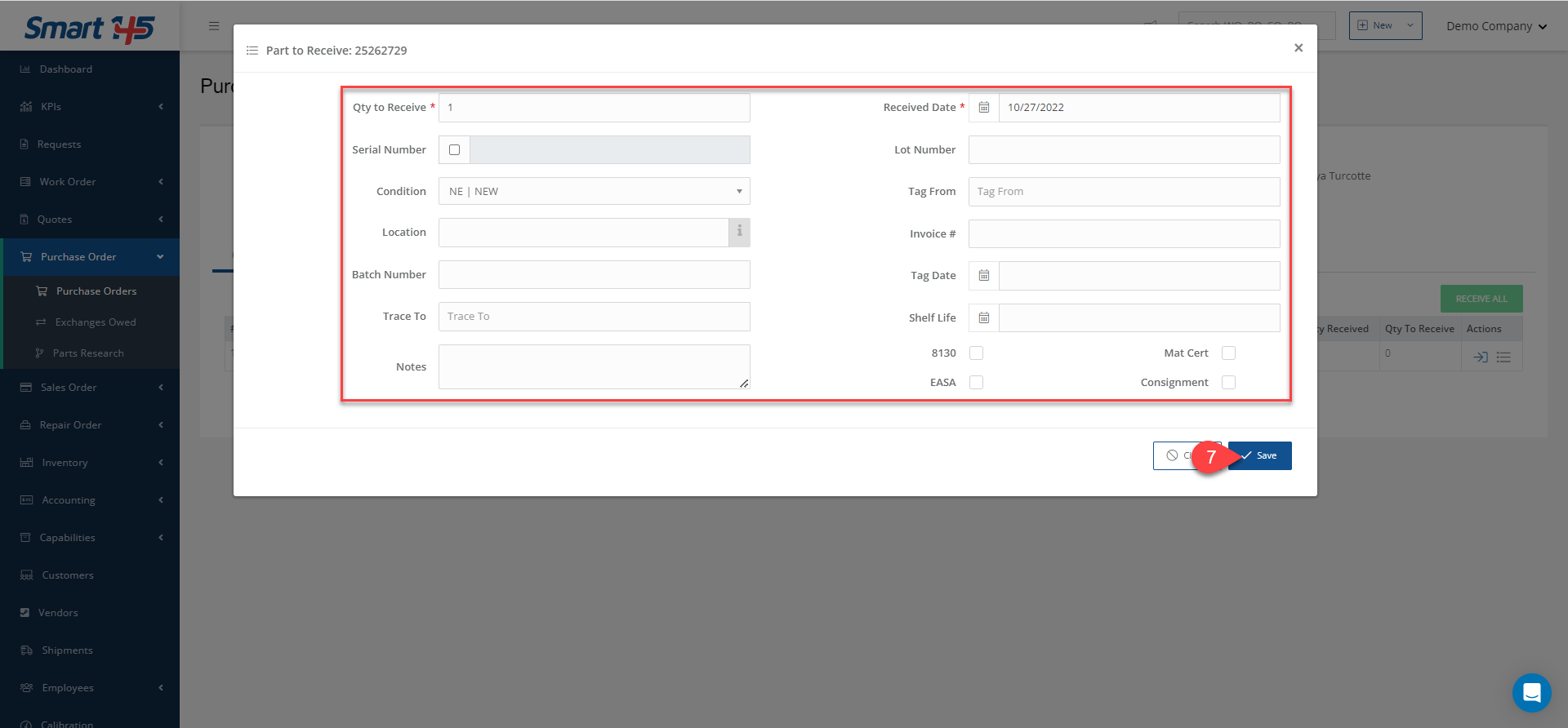Click the Invoice # field
Image resolution: width=1568 pixels, height=728 pixels.
coord(1125,234)
